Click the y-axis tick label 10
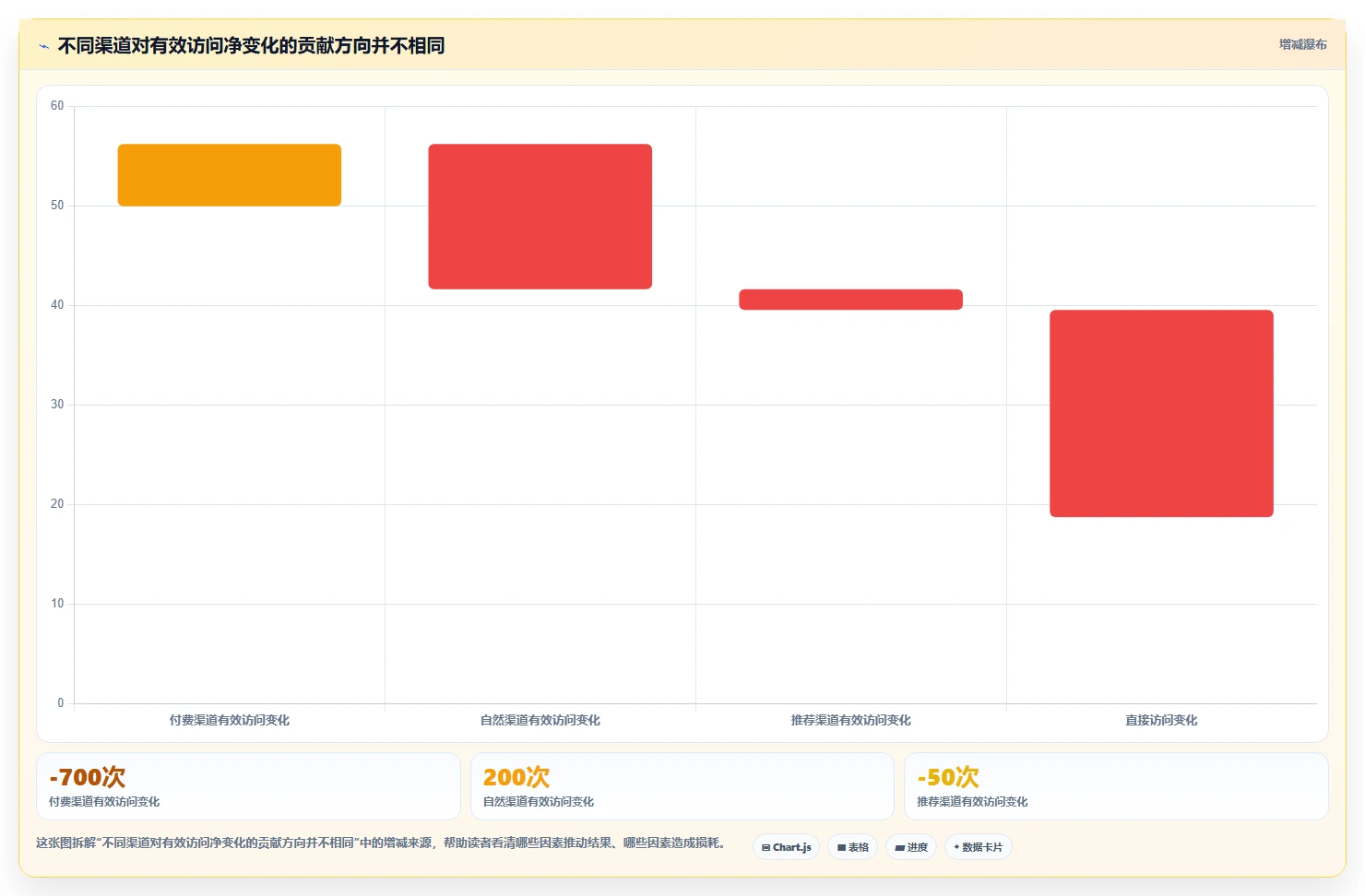This screenshot has width=1365, height=896. click(x=57, y=604)
